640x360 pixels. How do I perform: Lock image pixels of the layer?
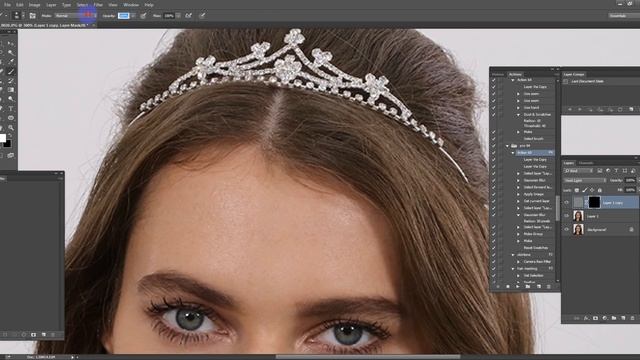(584, 190)
